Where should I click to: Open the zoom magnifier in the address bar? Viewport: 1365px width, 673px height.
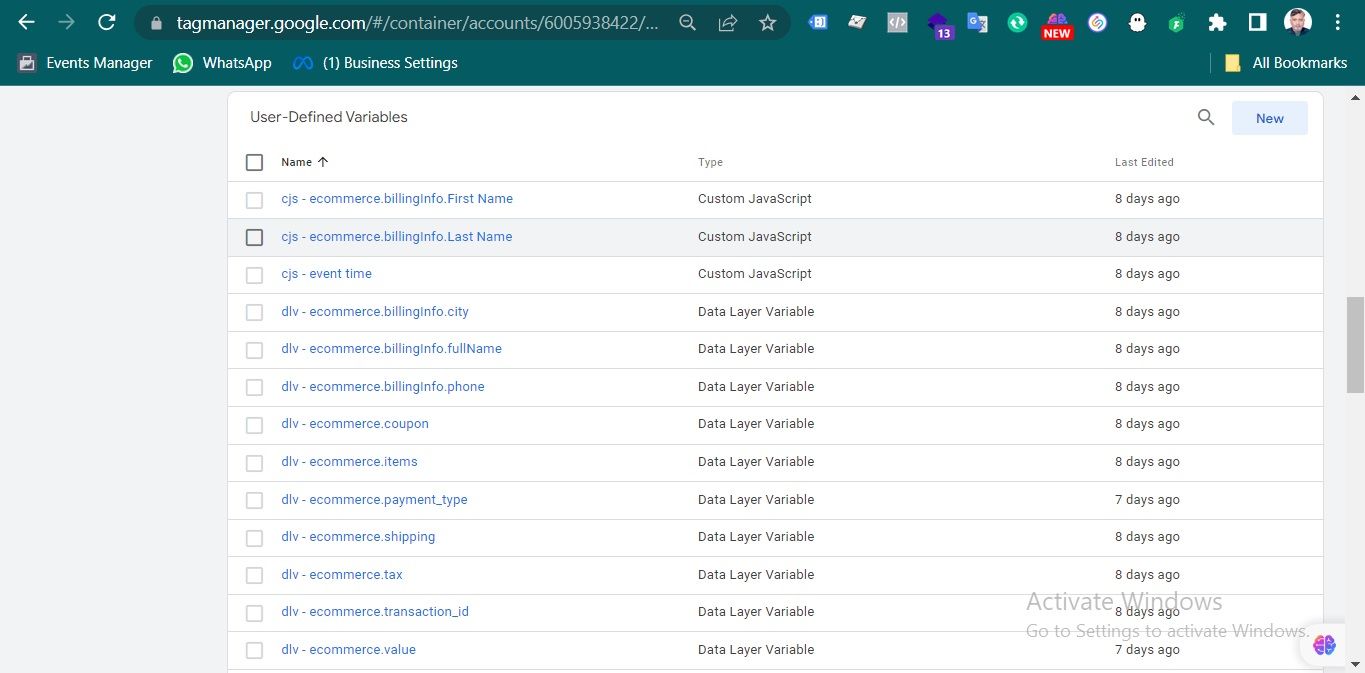(687, 22)
